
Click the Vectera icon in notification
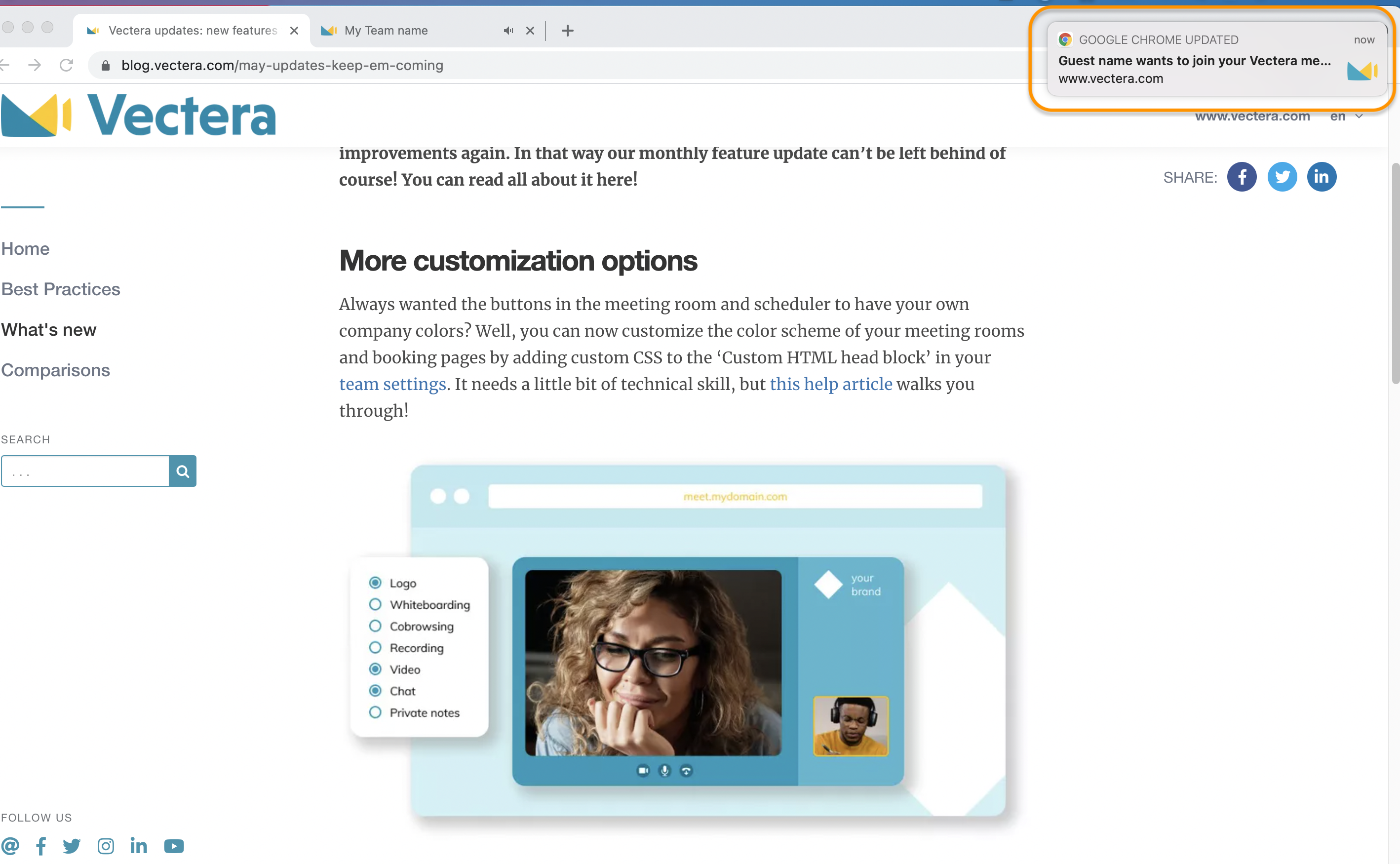point(1362,70)
